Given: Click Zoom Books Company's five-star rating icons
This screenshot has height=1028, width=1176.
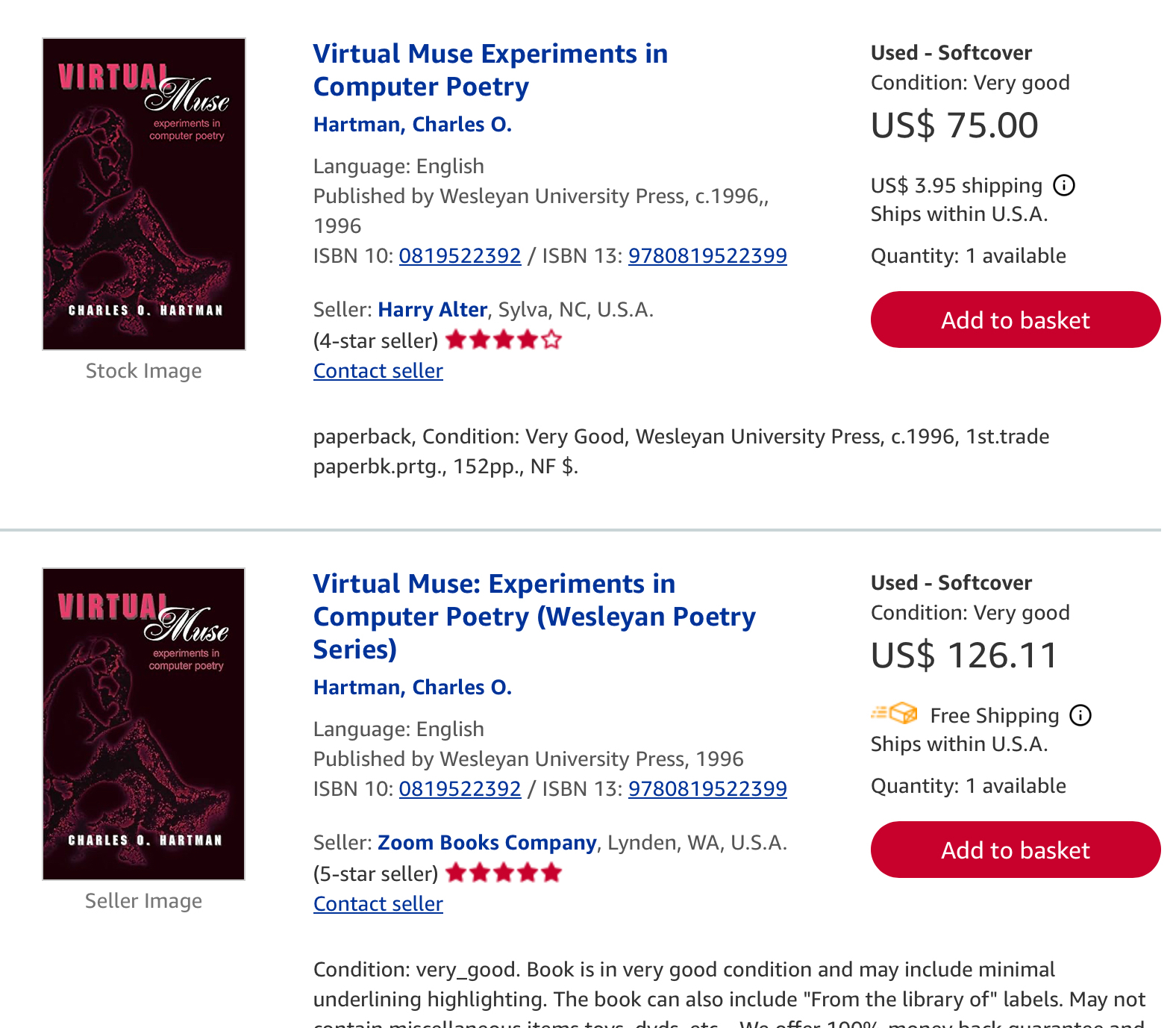Looking at the screenshot, I should [504, 873].
